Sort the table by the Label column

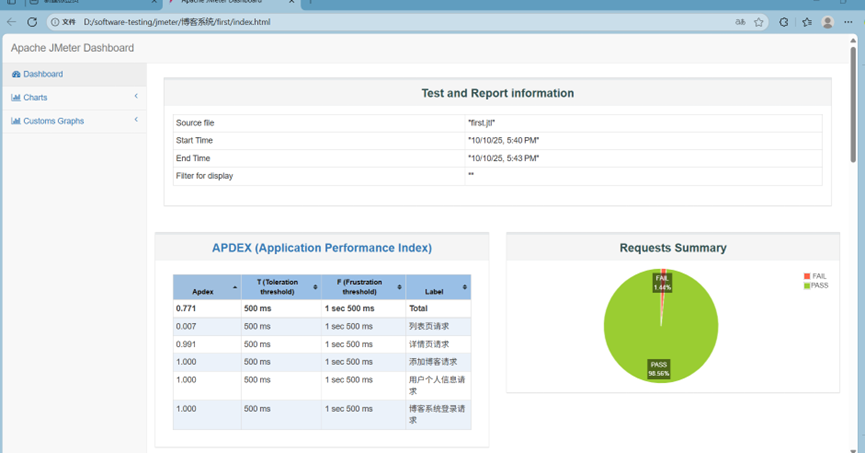(439, 287)
